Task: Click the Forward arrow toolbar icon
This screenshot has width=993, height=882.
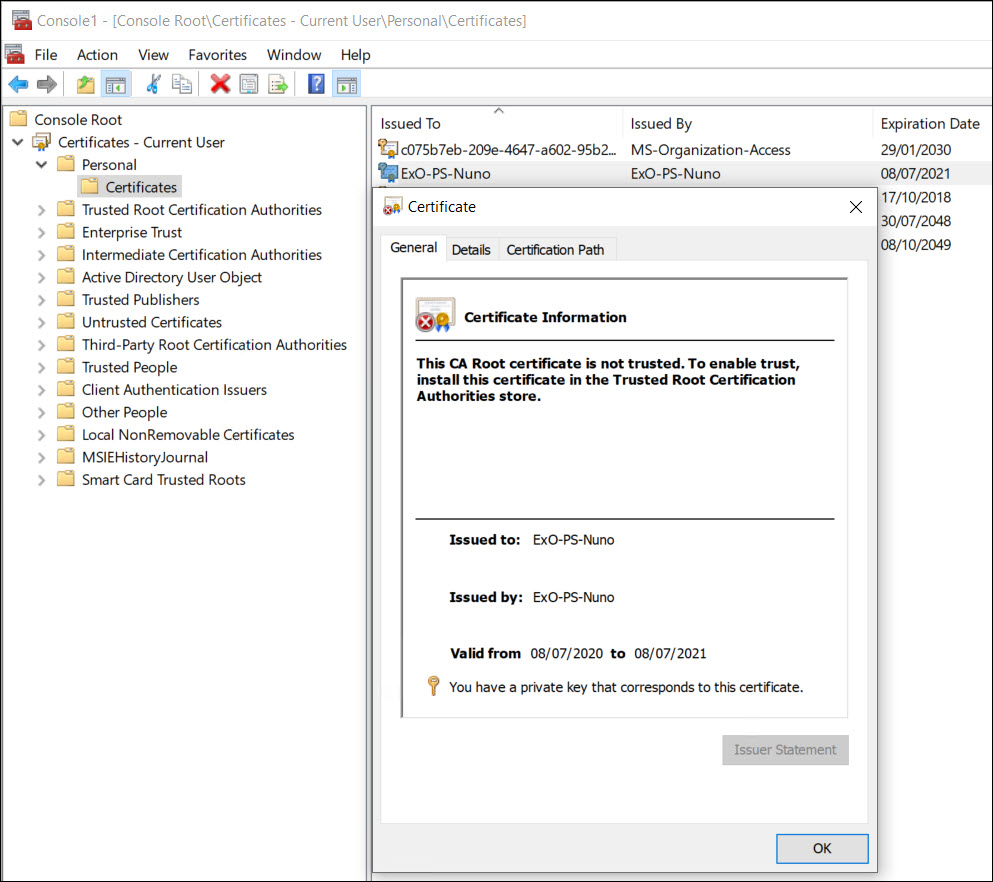Action: [47, 84]
